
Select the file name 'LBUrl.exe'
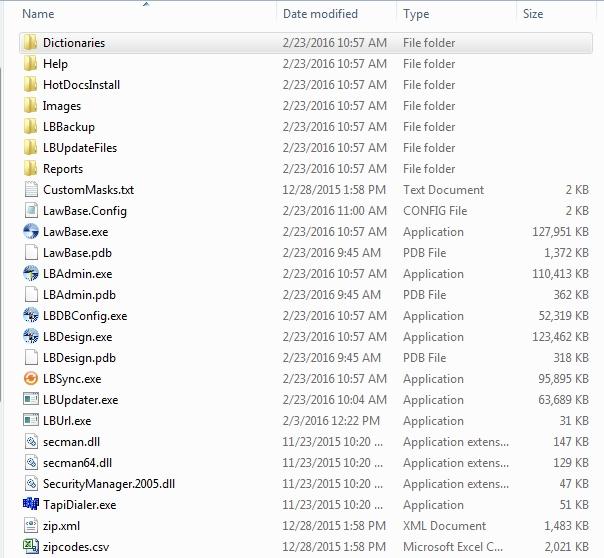coord(67,421)
